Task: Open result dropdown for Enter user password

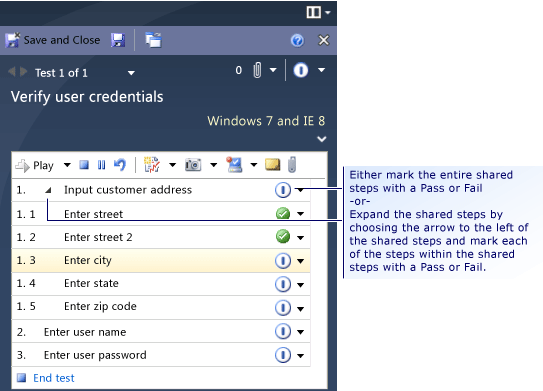Action: click(x=300, y=355)
